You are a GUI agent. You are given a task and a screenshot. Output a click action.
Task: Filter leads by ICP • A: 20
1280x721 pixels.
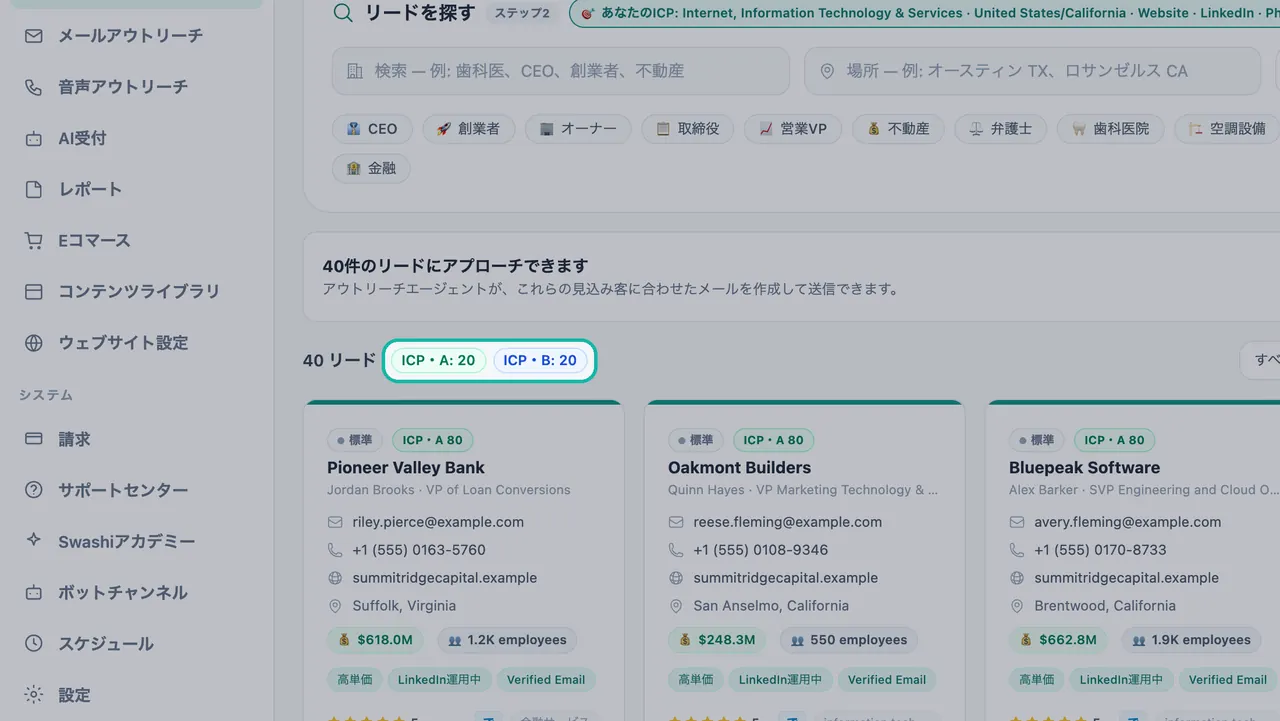438,360
